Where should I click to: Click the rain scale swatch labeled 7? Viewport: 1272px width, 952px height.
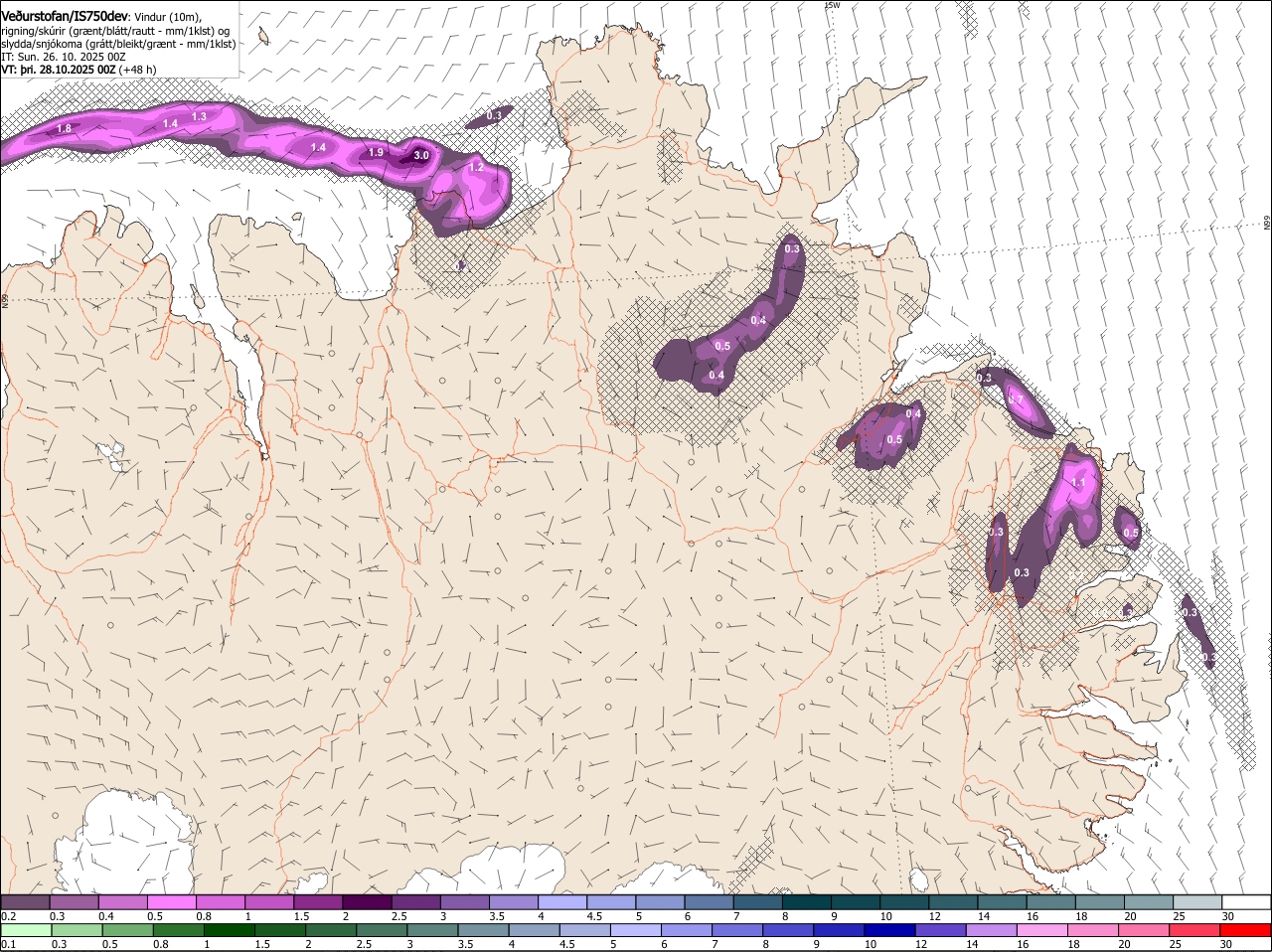click(737, 930)
